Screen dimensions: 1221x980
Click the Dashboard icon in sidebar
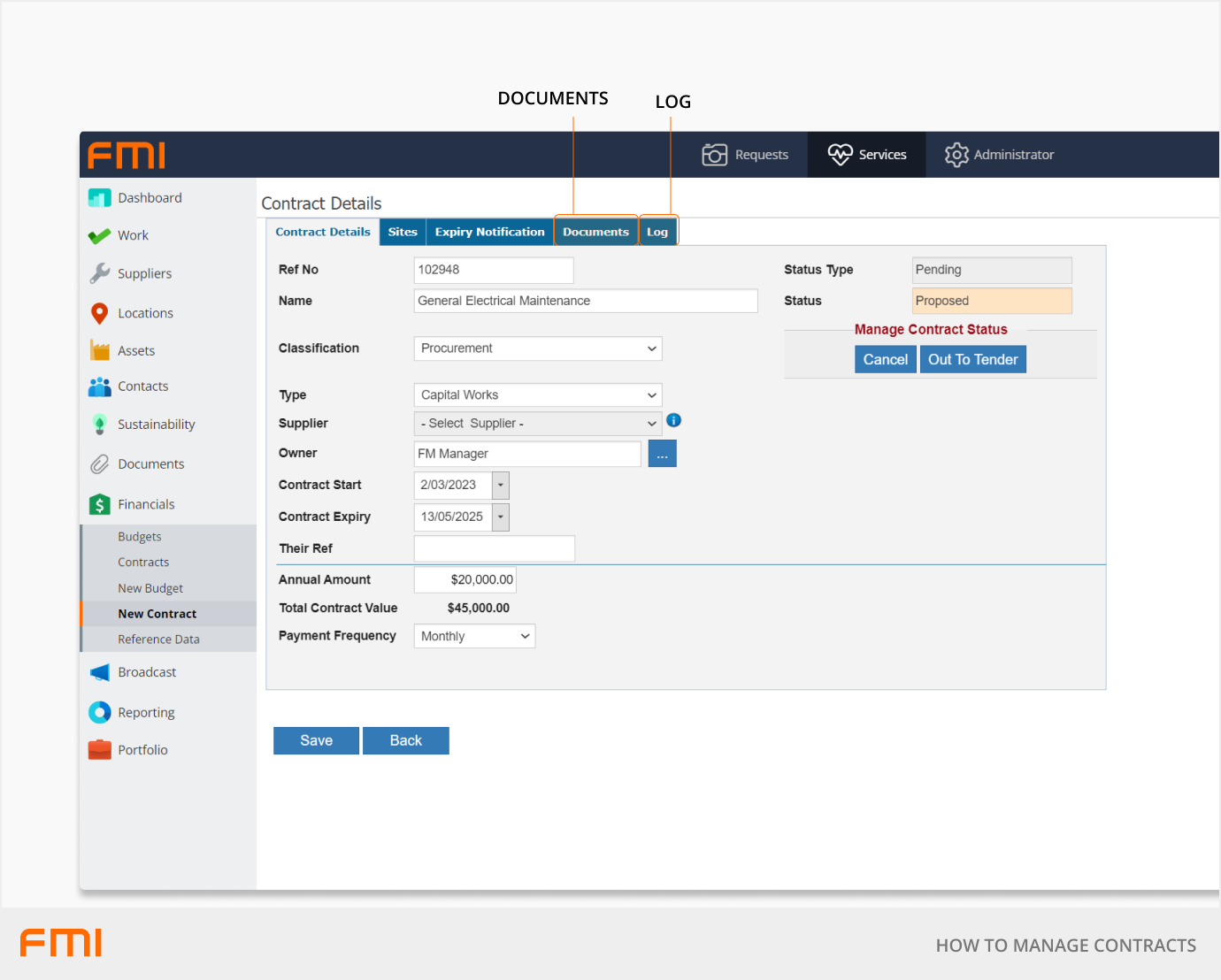coord(99,198)
